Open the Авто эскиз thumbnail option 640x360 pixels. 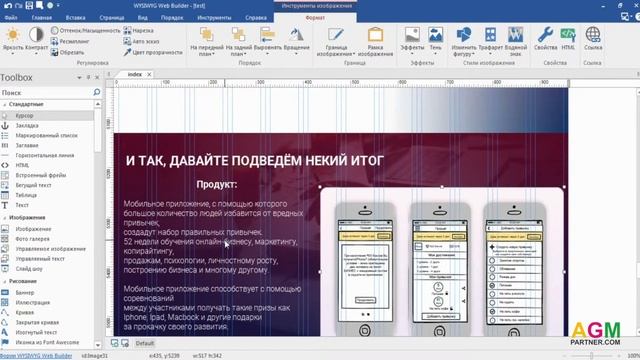(141, 42)
